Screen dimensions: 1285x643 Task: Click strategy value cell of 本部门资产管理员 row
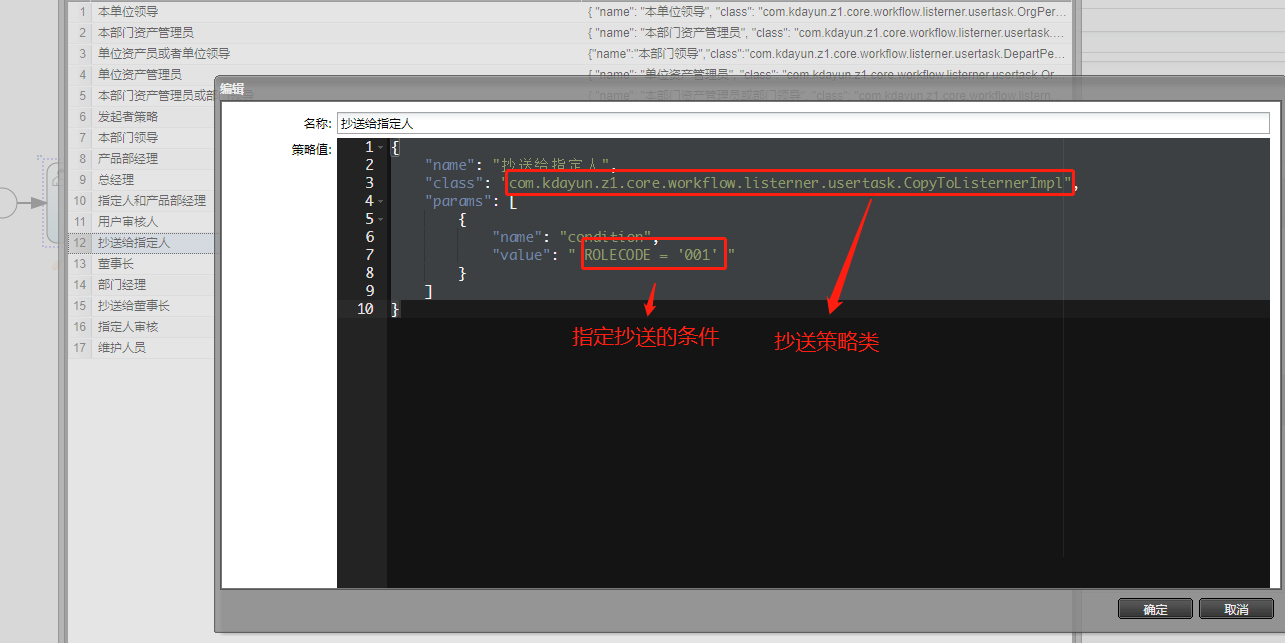tap(826, 32)
